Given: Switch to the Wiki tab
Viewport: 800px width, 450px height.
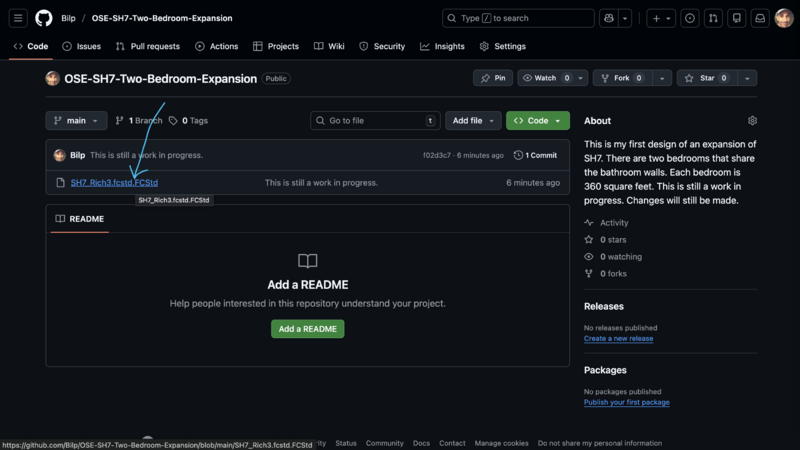Looking at the screenshot, I should click(330, 46).
